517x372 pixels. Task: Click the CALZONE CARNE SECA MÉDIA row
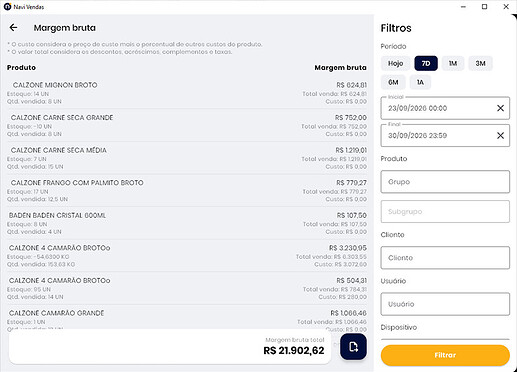187,158
